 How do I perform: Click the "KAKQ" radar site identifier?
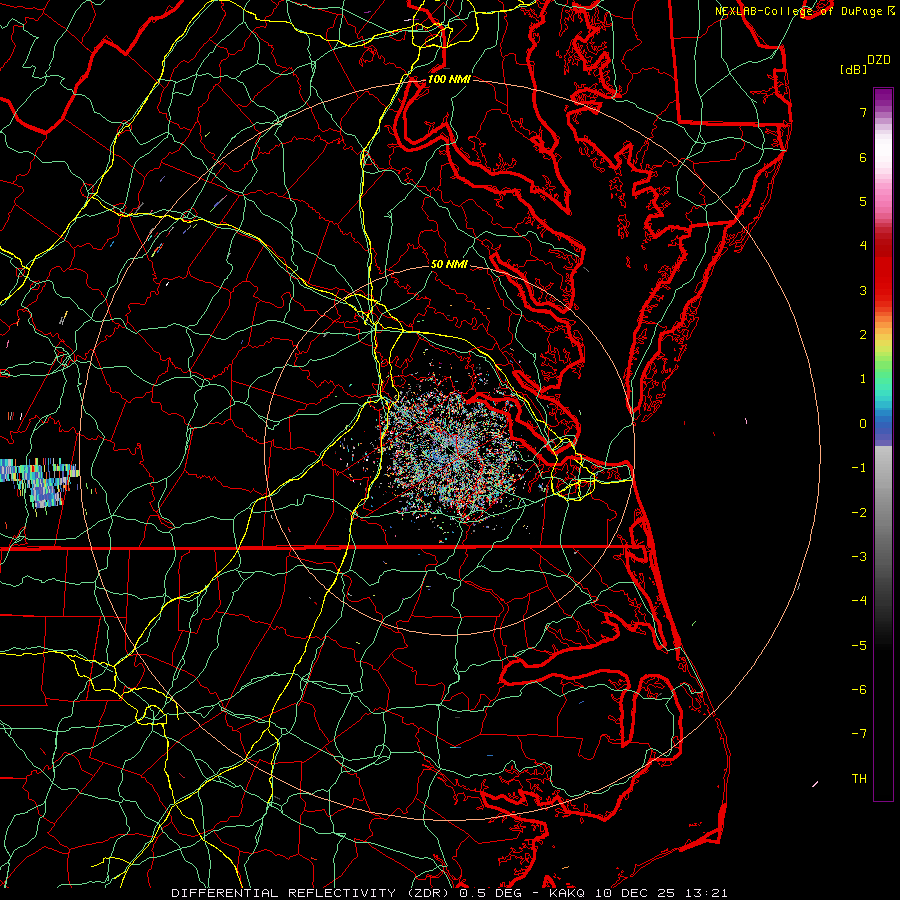(567, 893)
